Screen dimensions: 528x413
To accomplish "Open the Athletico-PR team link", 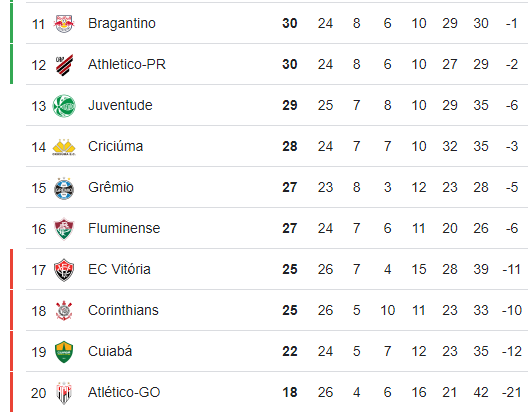I will coord(127,64).
